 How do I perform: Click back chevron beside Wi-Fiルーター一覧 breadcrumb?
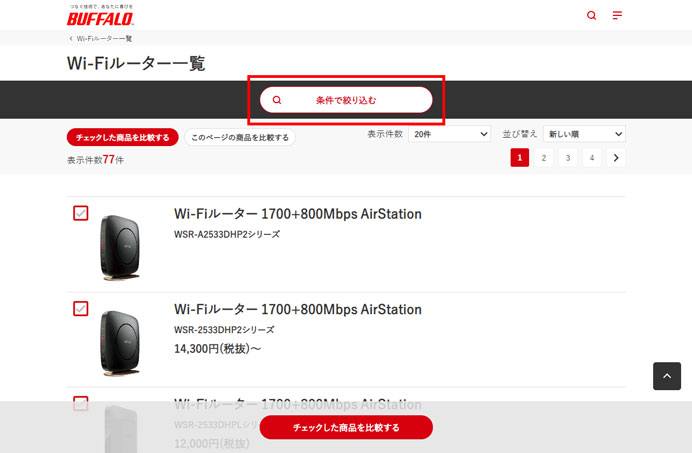(70, 38)
